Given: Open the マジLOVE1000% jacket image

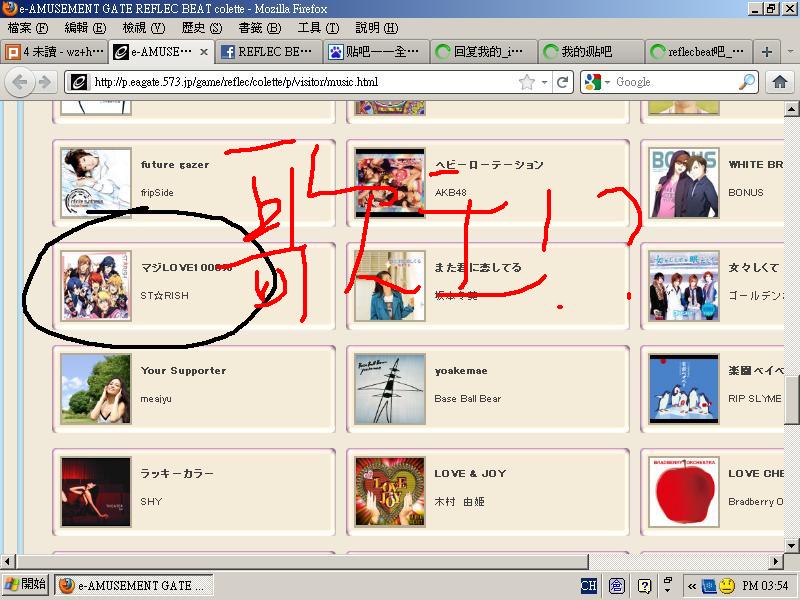Looking at the screenshot, I should (x=96, y=286).
